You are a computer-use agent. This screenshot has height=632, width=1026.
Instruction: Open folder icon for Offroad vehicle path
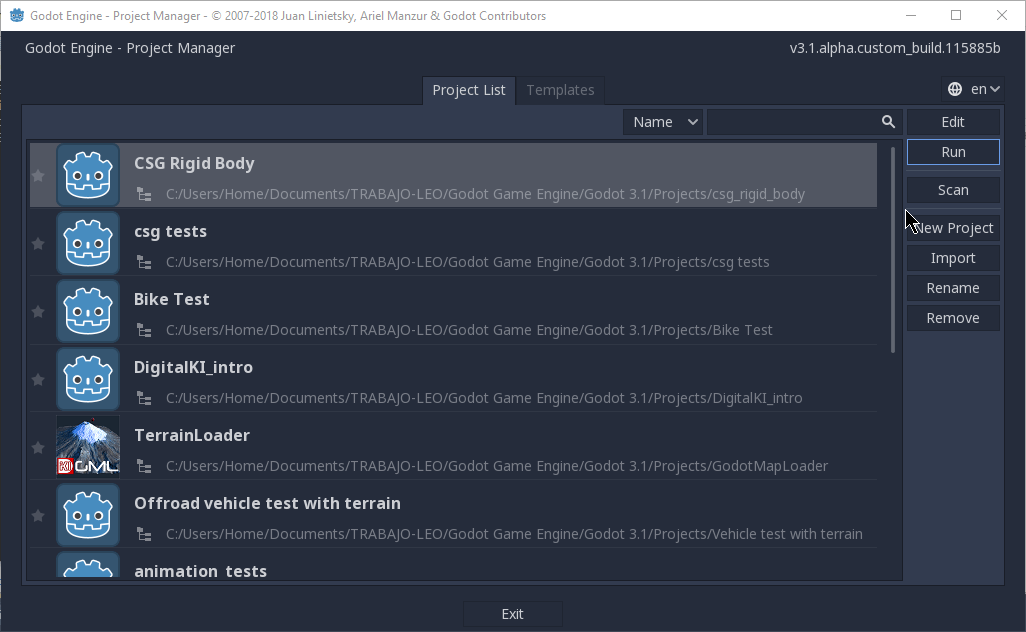coord(144,535)
